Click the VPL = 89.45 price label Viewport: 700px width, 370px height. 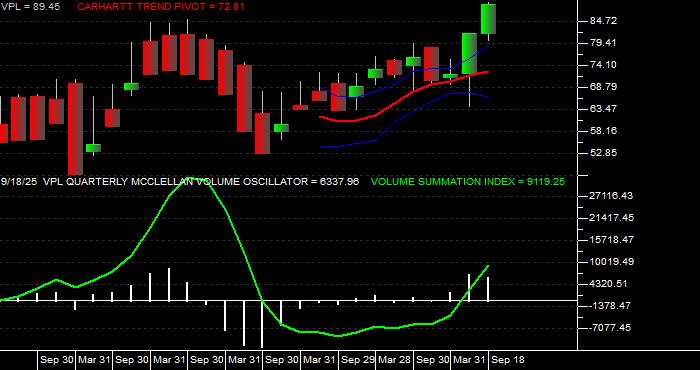coord(30,6)
